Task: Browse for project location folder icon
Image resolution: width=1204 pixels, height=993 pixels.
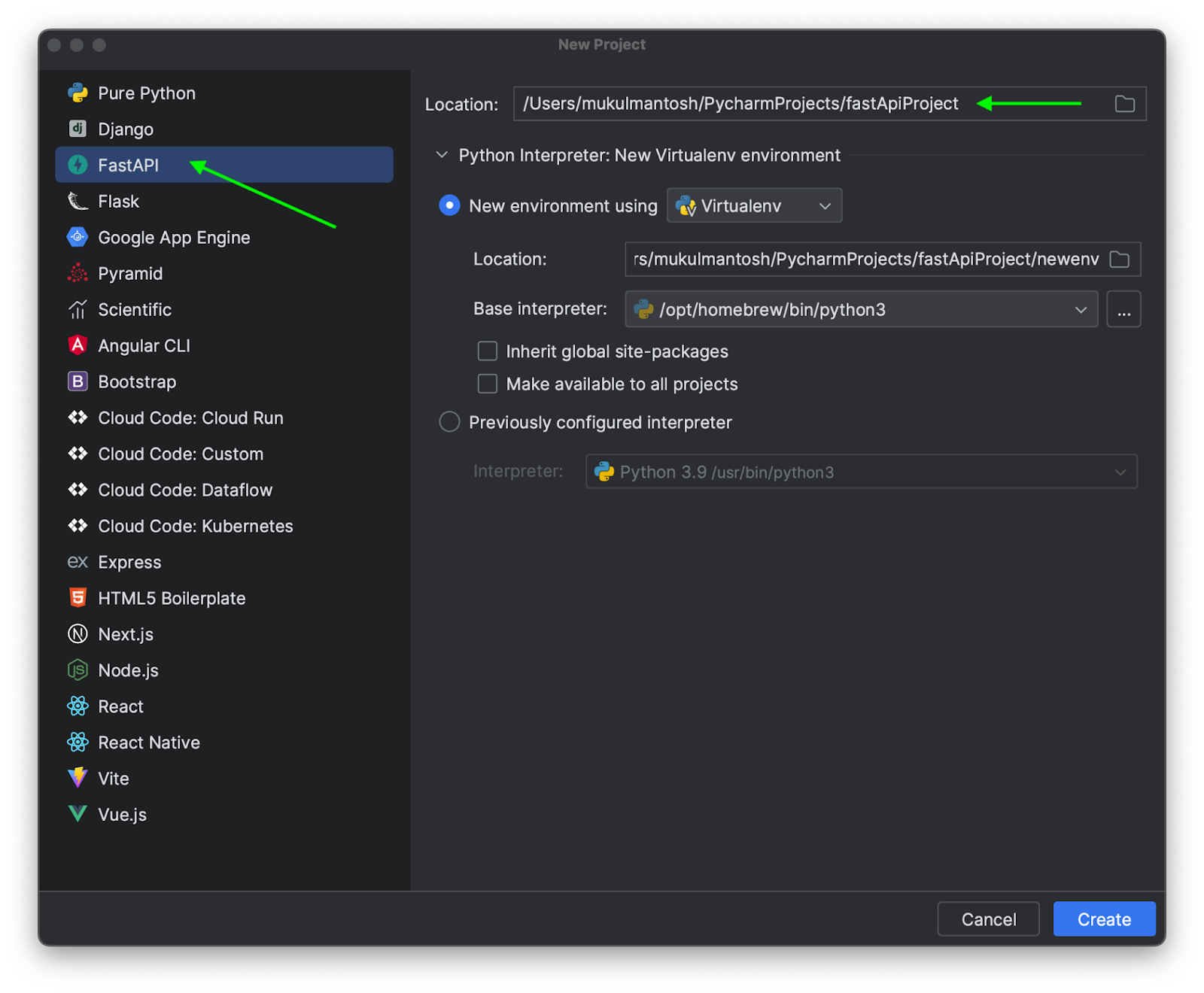Action: coord(1125,104)
